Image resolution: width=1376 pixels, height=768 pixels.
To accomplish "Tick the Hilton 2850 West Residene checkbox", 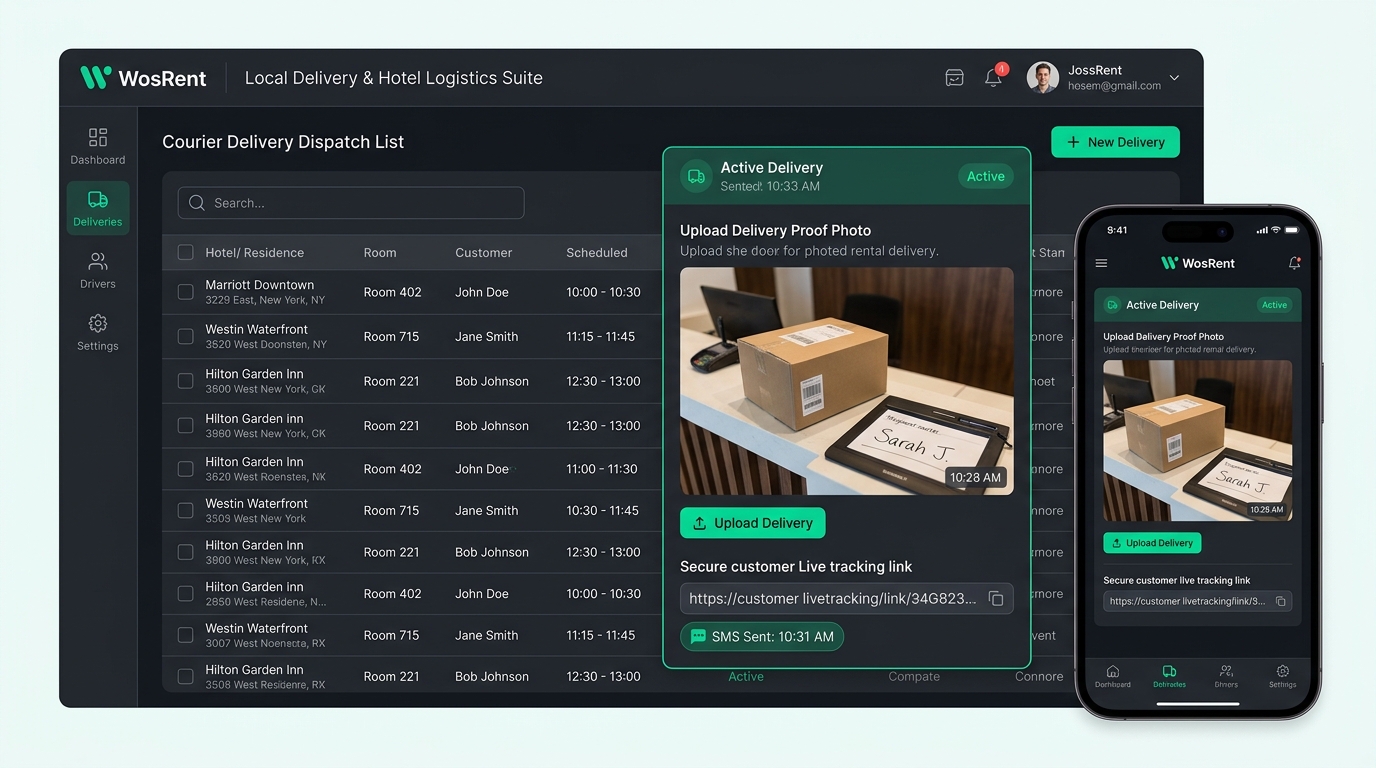I will tap(185, 593).
